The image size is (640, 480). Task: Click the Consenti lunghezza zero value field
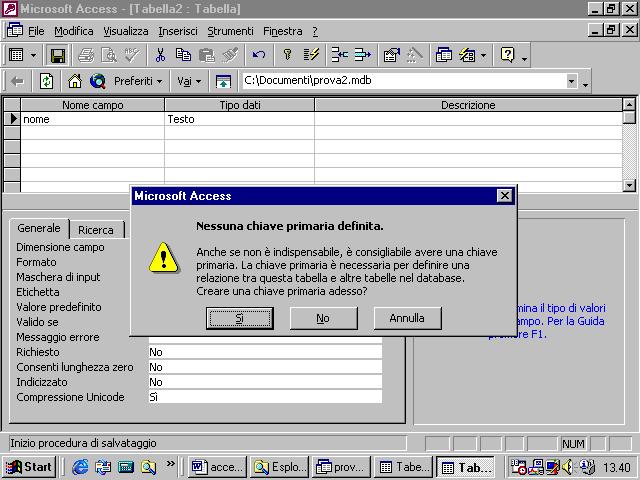265,367
